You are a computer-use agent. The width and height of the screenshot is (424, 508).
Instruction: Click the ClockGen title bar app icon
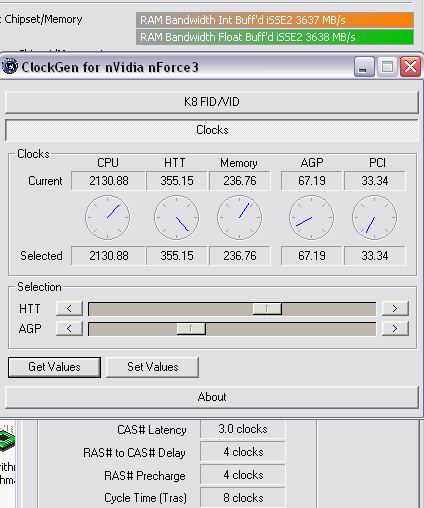(10, 66)
